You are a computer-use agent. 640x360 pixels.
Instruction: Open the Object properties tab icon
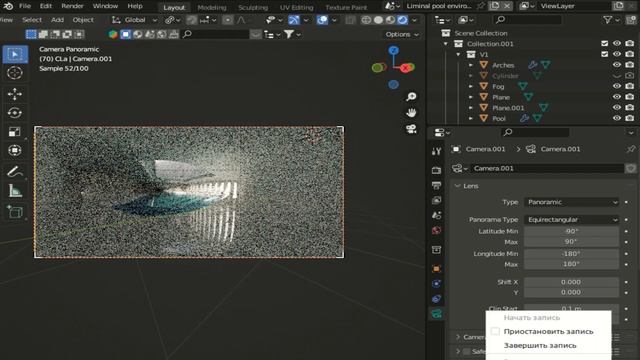(x=436, y=269)
